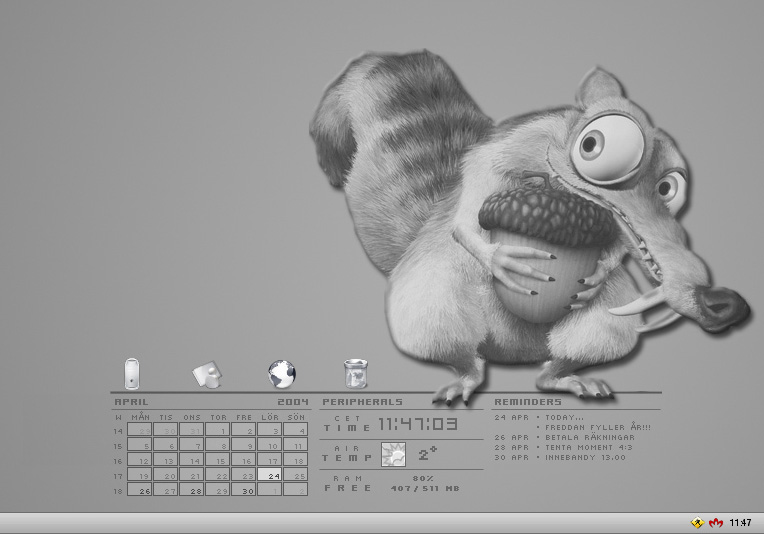
Task: Click the ONS weekday header
Action: 192,417
